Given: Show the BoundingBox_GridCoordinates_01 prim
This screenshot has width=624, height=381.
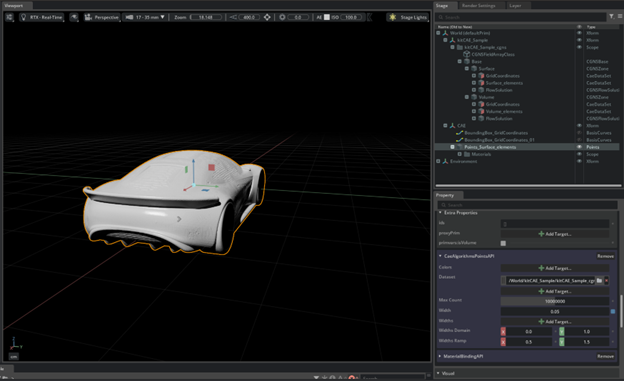Looking at the screenshot, I should point(579,140).
